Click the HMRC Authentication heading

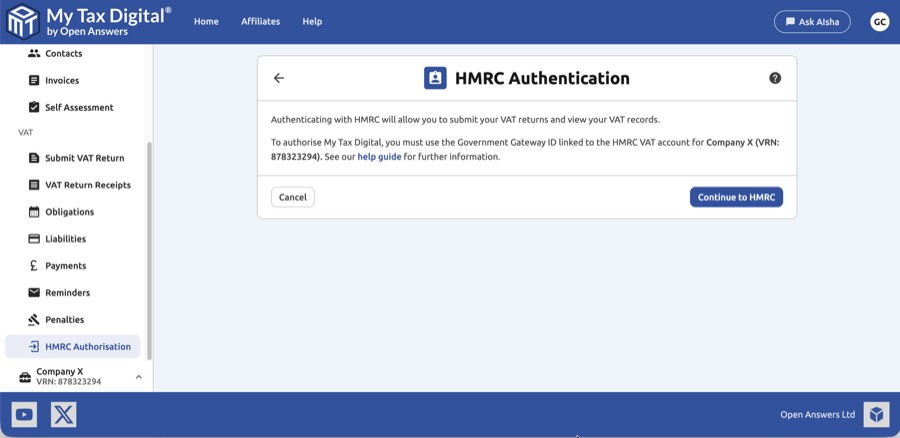tap(542, 78)
